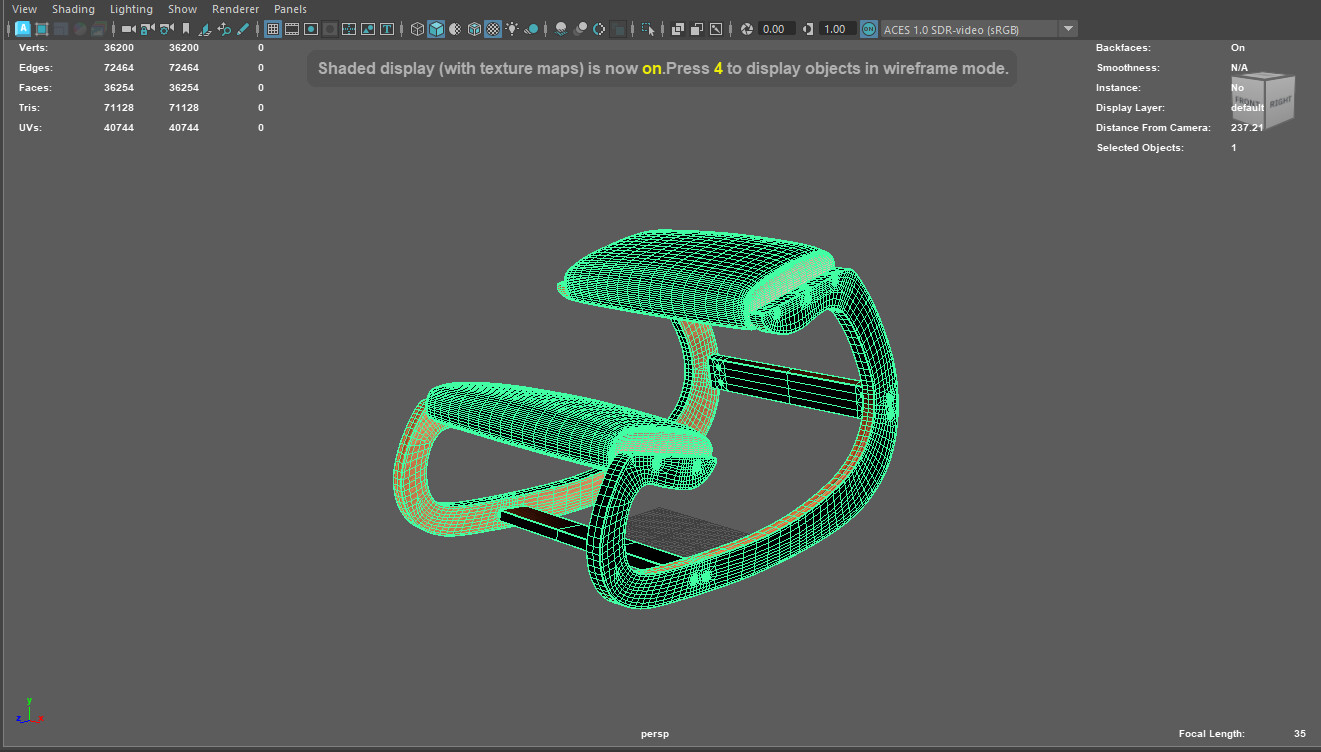Toggle color management ON button
The width and height of the screenshot is (1321, 752).
[869, 29]
